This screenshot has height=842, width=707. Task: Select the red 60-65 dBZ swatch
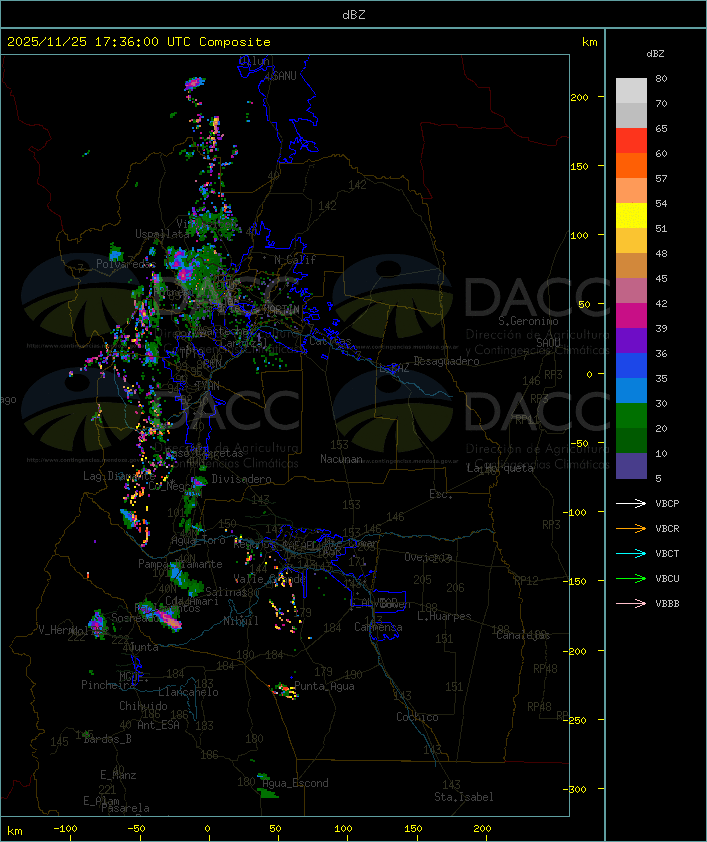[631, 141]
